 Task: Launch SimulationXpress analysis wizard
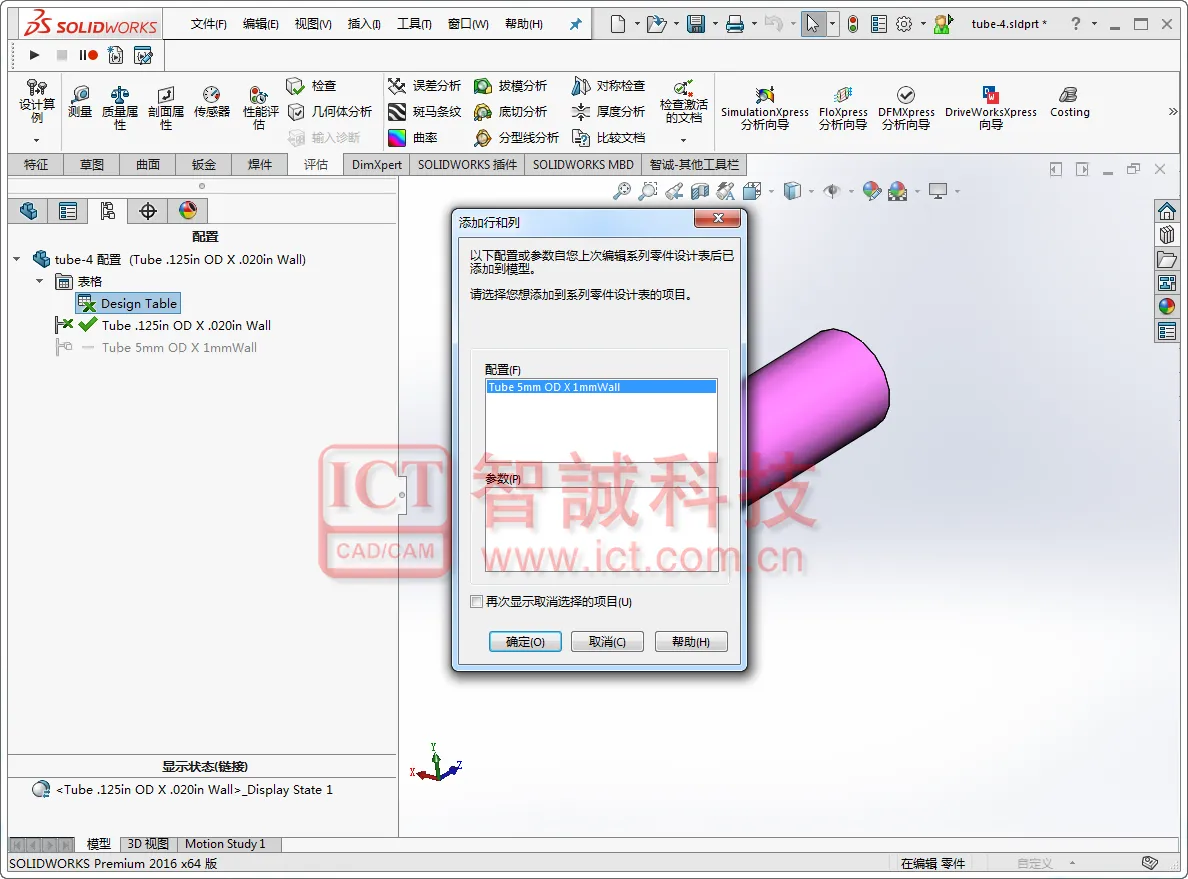[x=764, y=108]
